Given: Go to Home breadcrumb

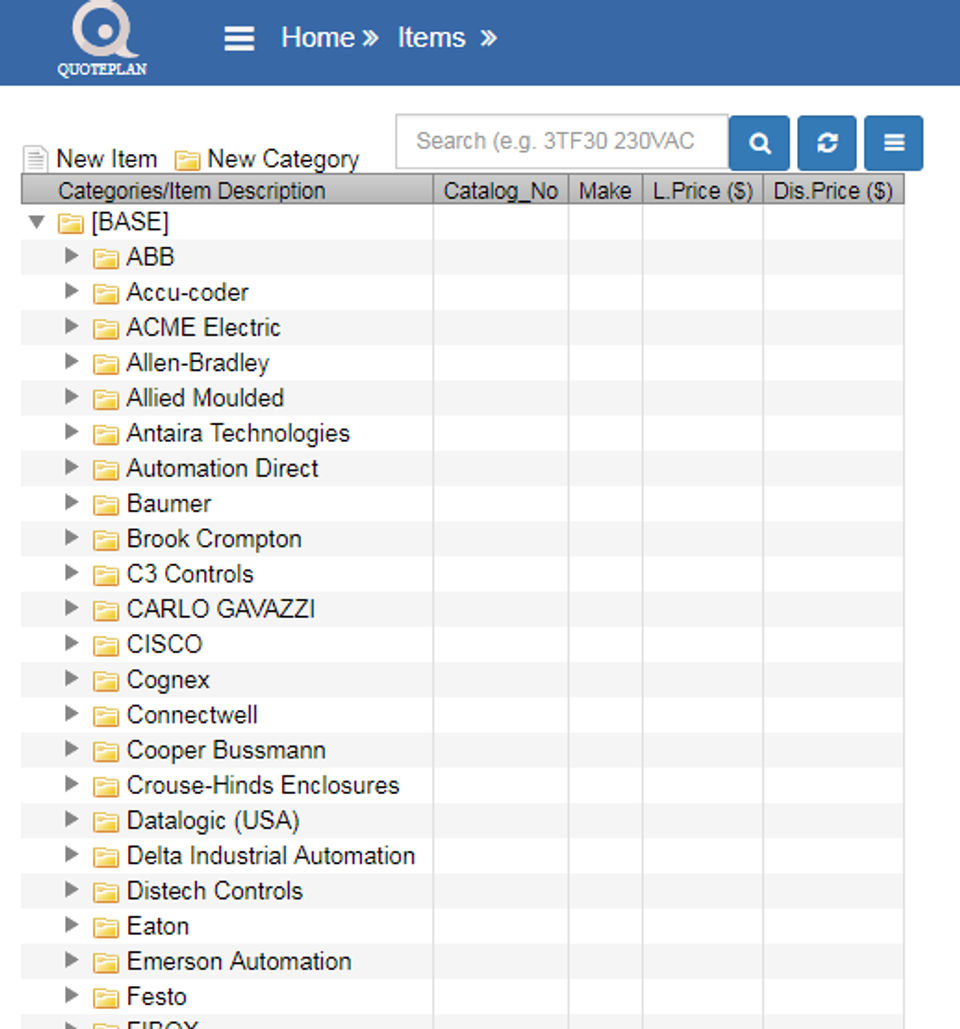Looking at the screenshot, I should pos(318,37).
